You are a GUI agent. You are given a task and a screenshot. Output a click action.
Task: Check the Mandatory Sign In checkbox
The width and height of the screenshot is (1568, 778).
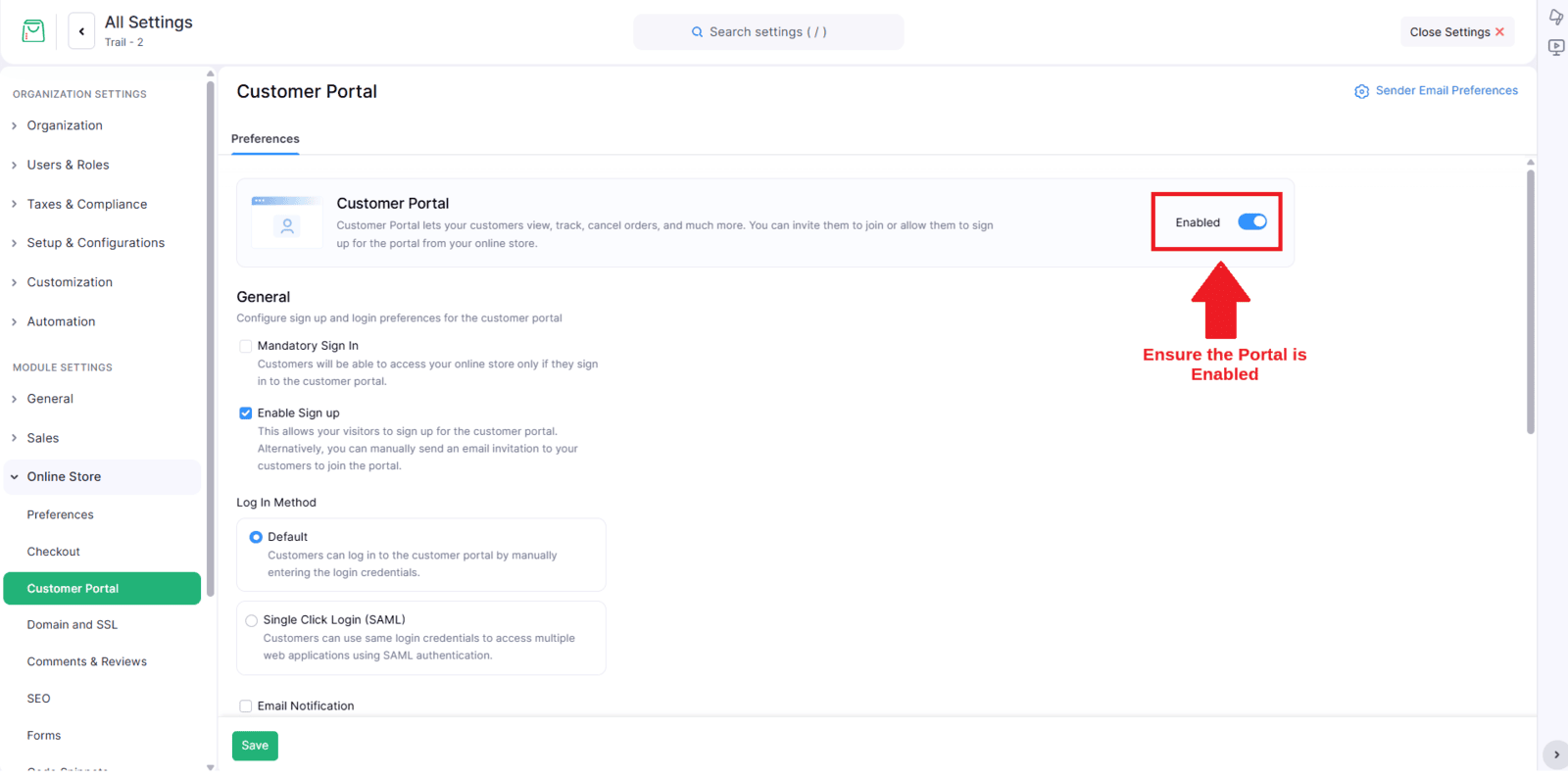[x=246, y=346]
